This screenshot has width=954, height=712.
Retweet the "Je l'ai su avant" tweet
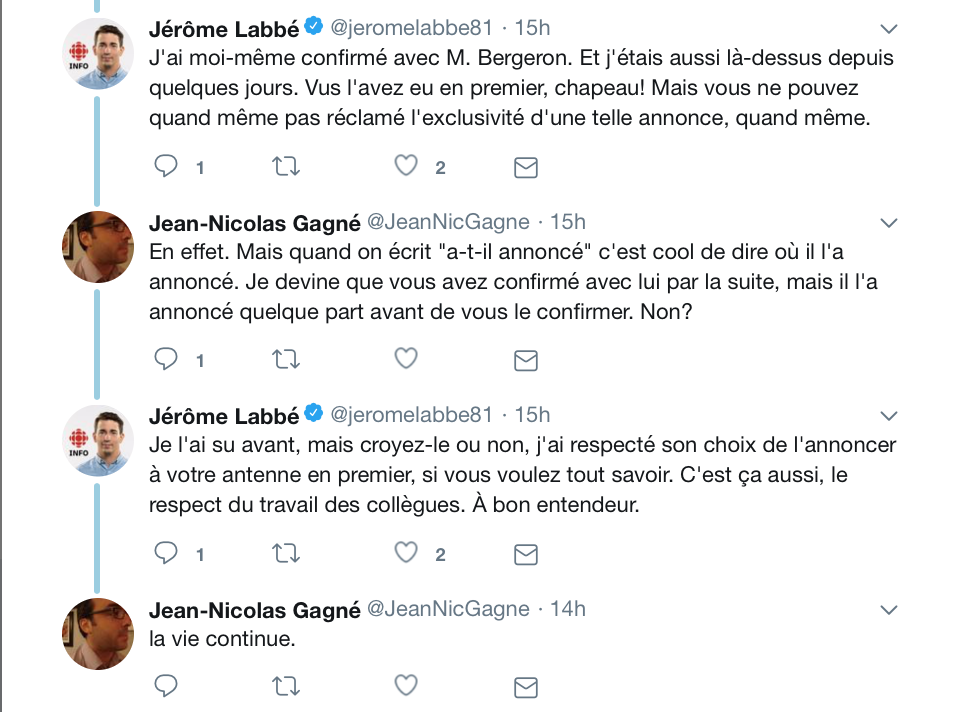[x=285, y=553]
